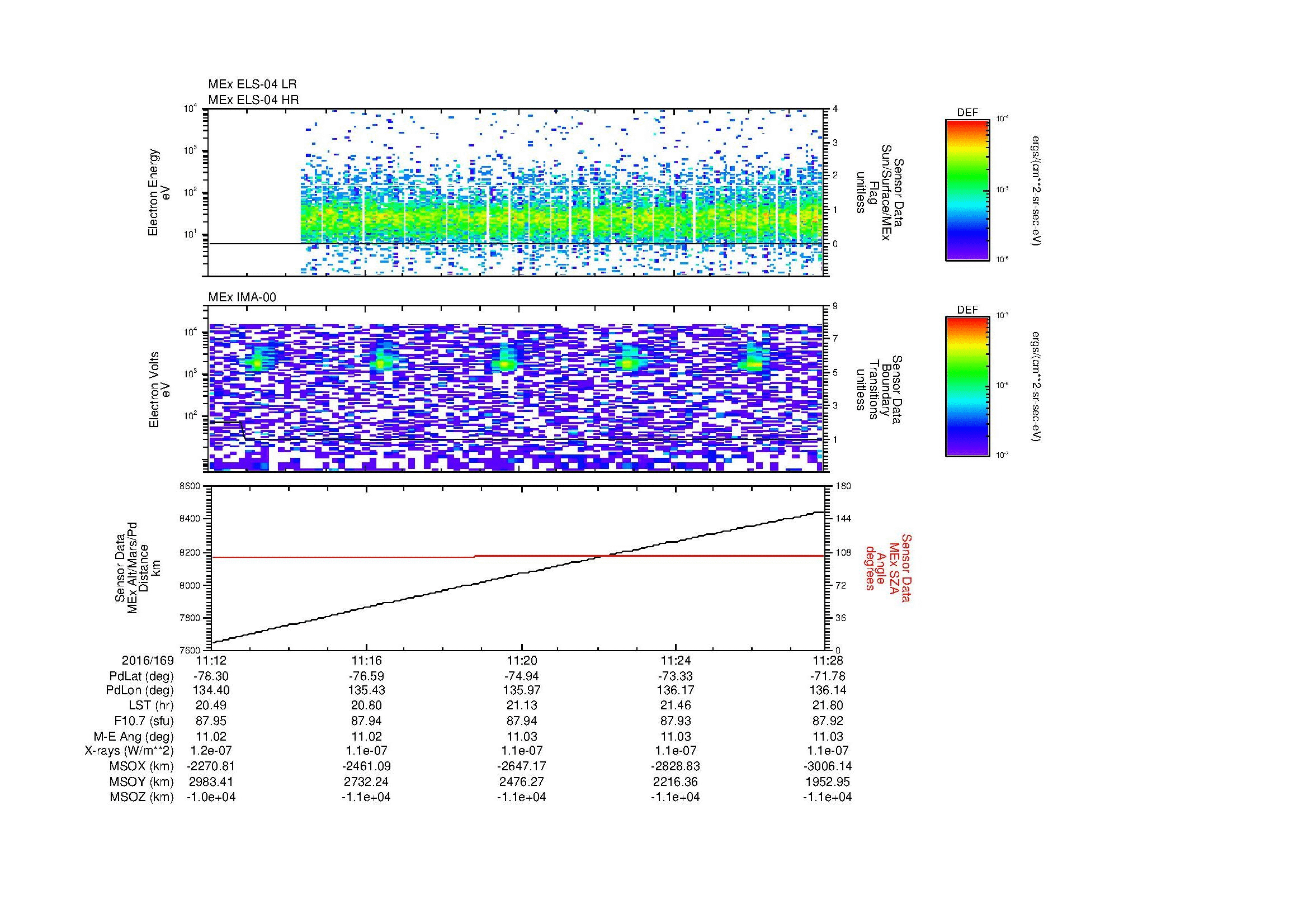Click the red 'MEx SZA Angle degrees' axis label

click(x=887, y=568)
